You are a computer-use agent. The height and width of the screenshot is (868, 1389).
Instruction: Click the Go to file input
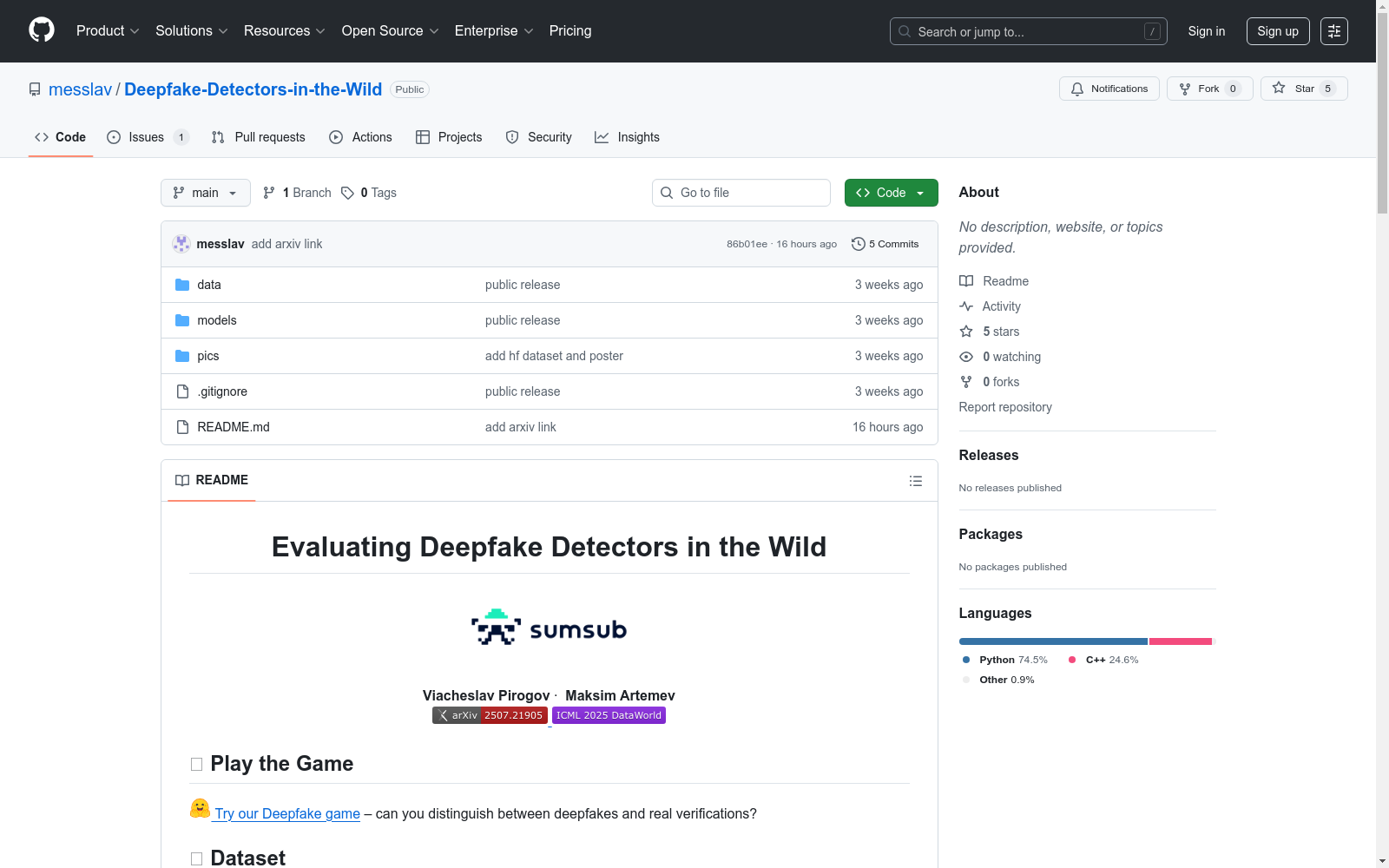pos(741,193)
